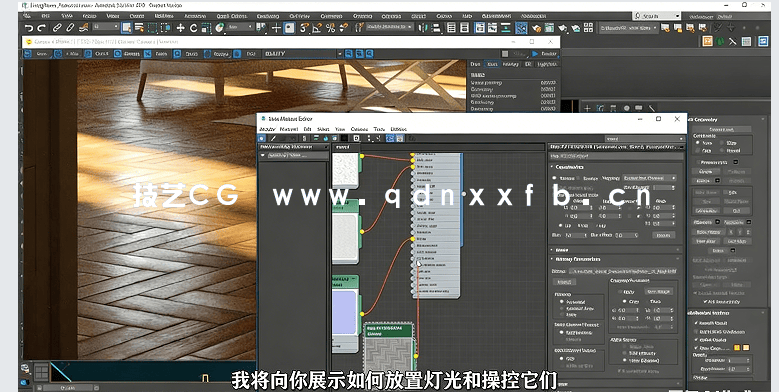Toggle the Percent Snap icon
779x392 pixels.
(x=330, y=28)
